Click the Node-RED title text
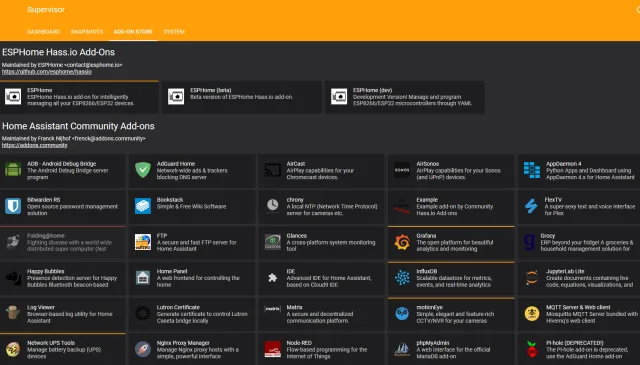This screenshot has width=640, height=365. [299, 343]
